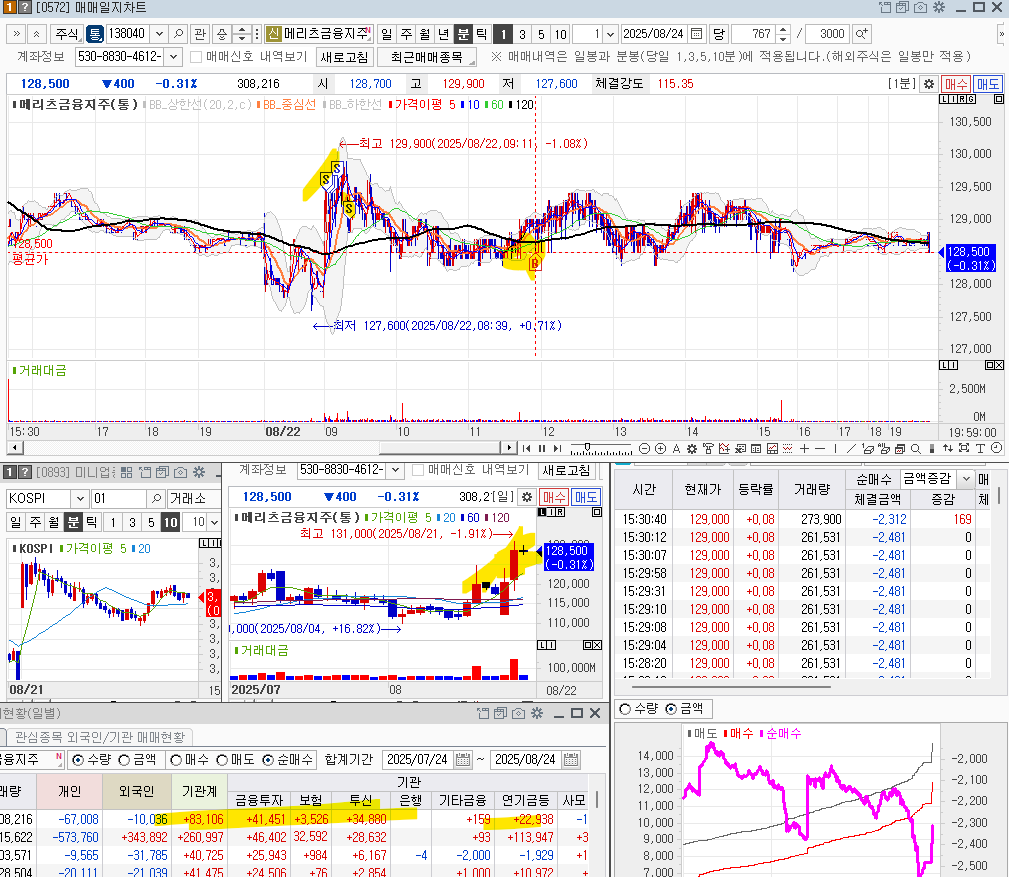
Task: Click the stepper arrows beside 767
Action: 782,33
